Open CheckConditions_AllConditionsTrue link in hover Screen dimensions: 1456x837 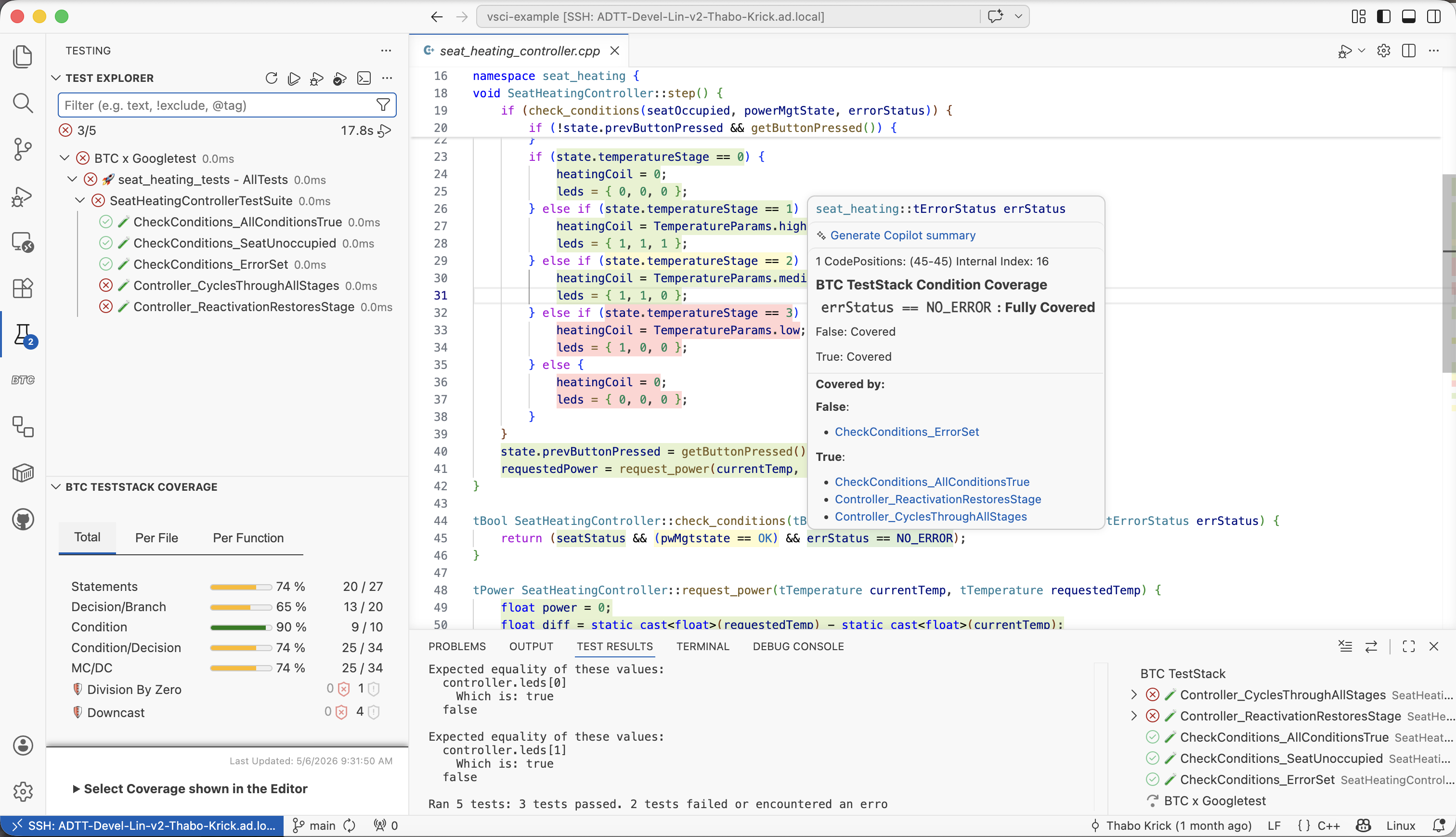click(932, 482)
